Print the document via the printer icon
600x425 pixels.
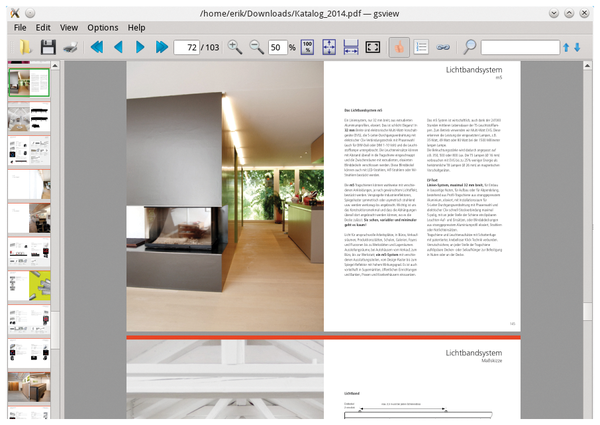tap(70, 47)
